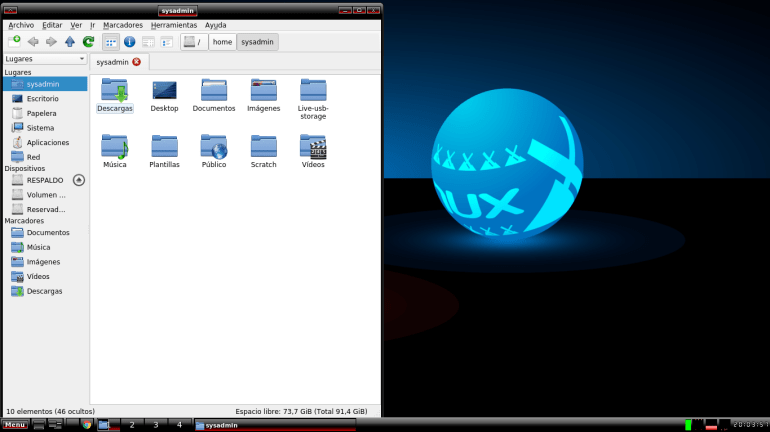Reload the current folder view

tap(88, 41)
